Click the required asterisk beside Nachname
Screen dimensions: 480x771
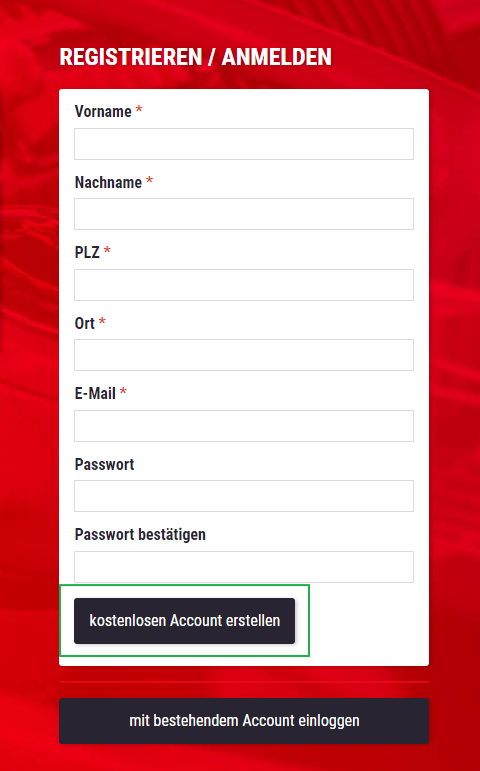tap(149, 181)
